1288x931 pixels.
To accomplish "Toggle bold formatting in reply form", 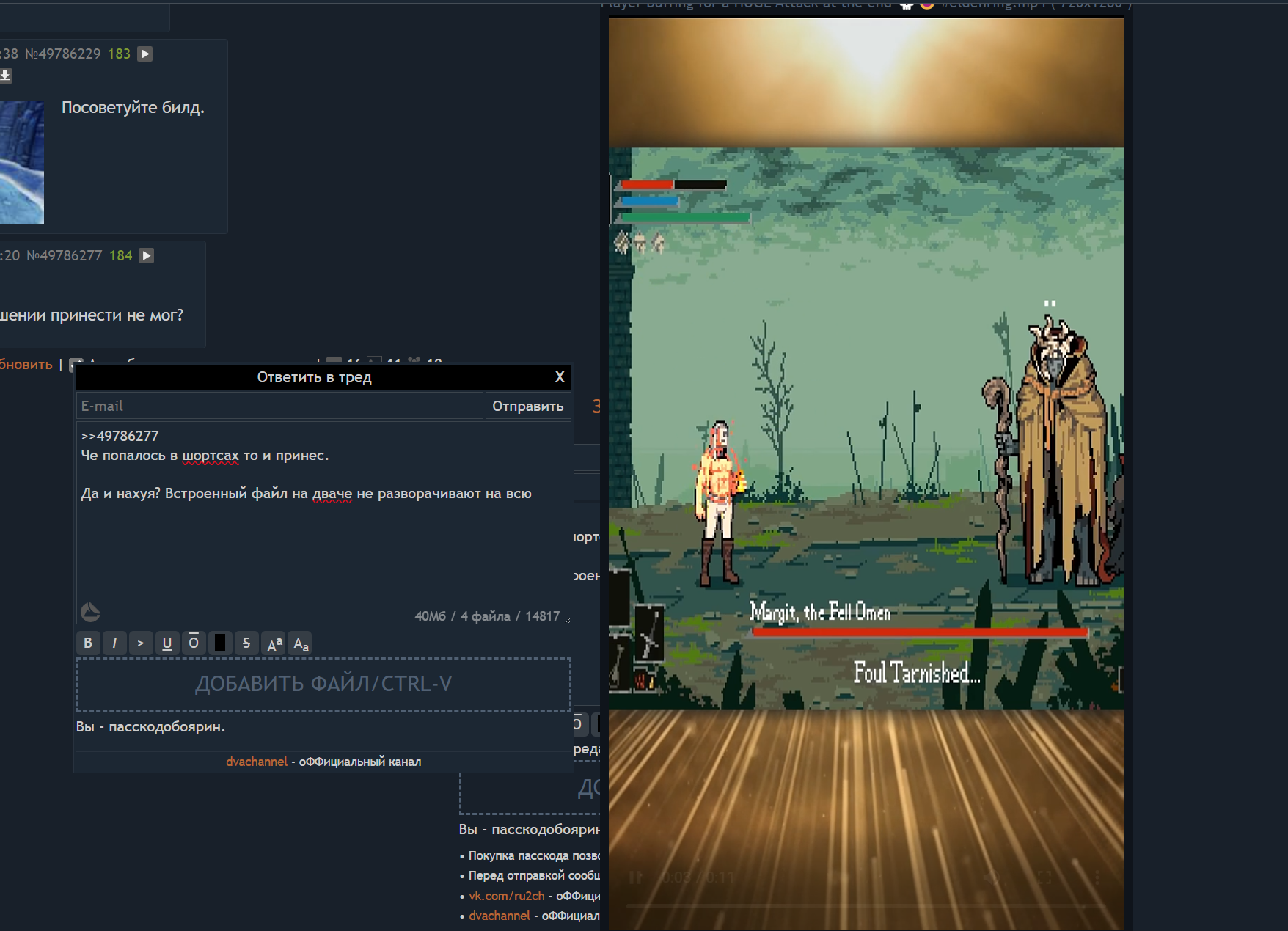I will pyautogui.click(x=88, y=643).
